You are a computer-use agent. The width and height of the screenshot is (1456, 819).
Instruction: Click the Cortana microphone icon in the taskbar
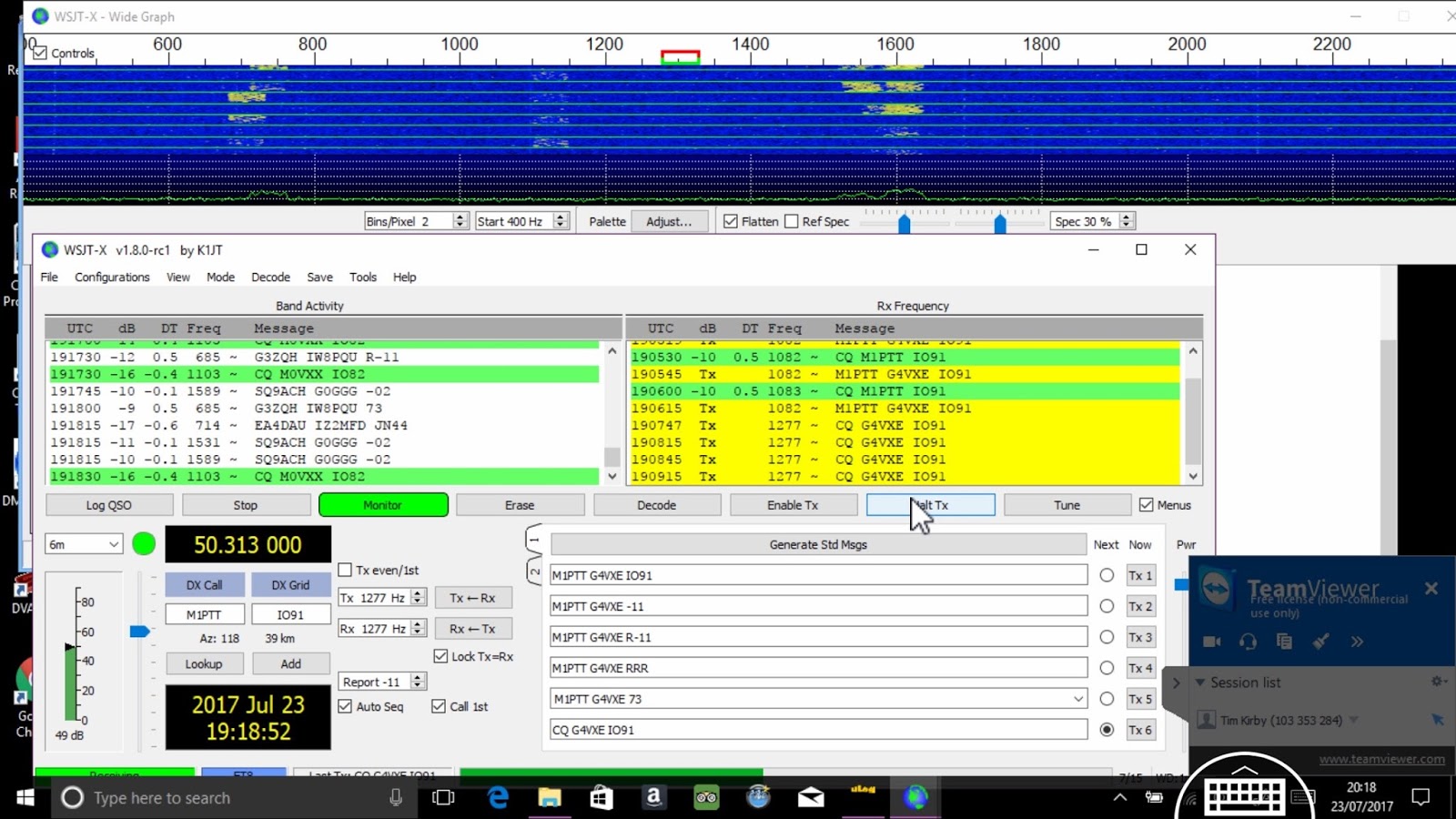tap(396, 798)
